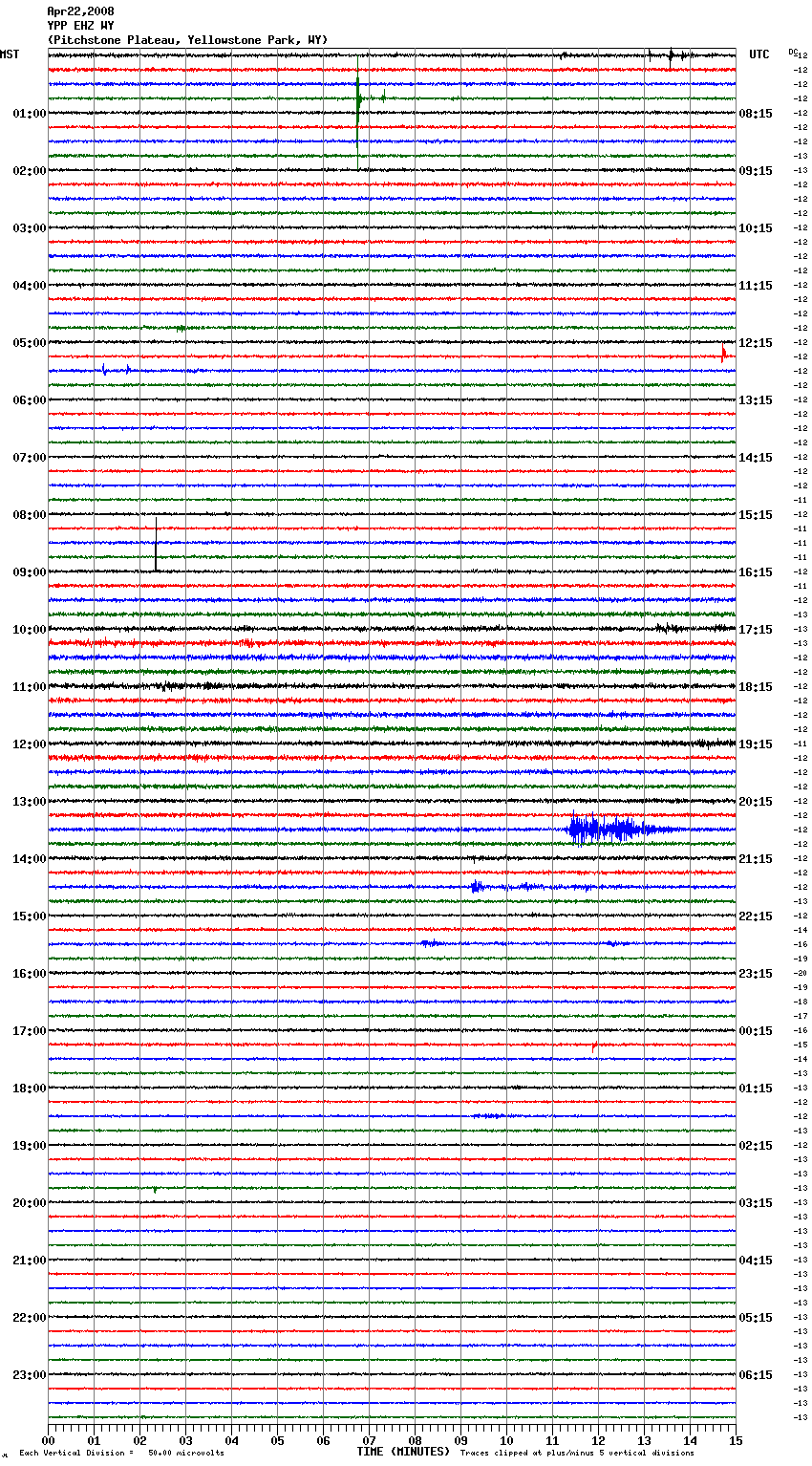Viewport: 812px width, 1466px height.
Task: Click minute 11 on the time axis
Action: [x=552, y=1440]
